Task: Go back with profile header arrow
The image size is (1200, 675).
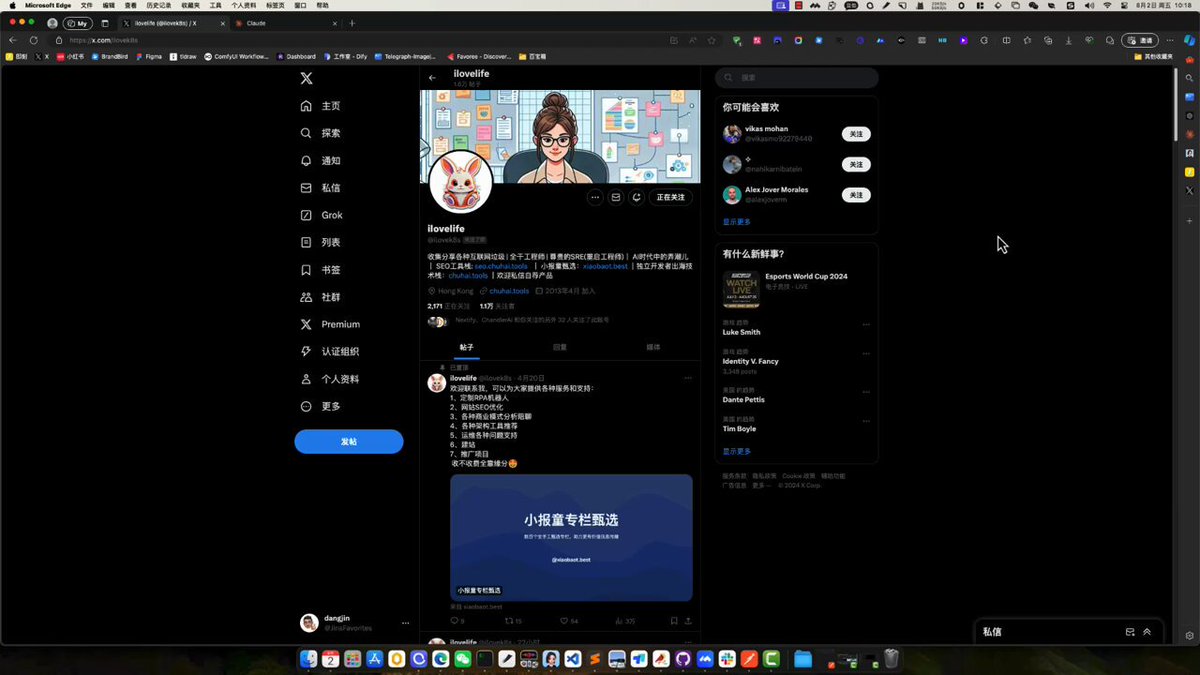Action: tap(432, 77)
